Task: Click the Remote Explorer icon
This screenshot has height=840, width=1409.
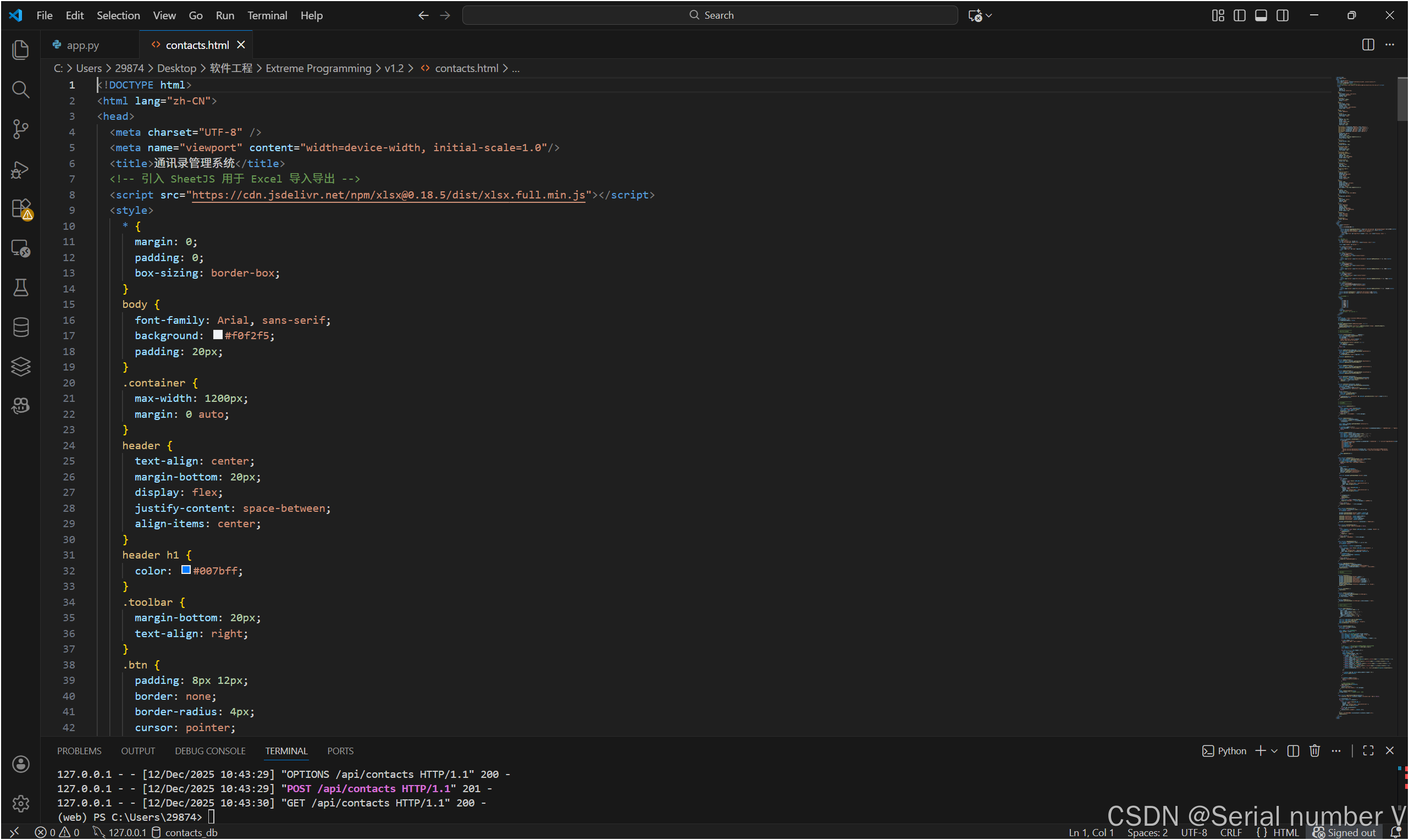Action: click(20, 248)
